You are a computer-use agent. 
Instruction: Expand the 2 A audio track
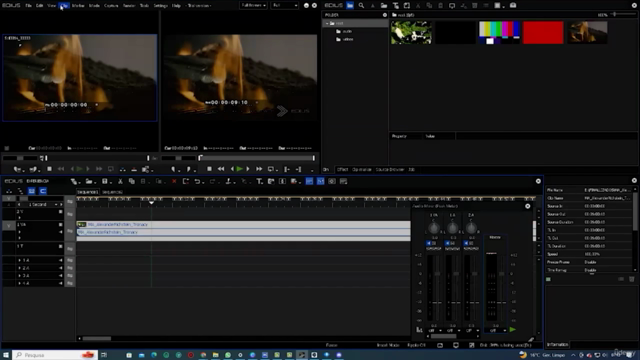(x=19, y=268)
